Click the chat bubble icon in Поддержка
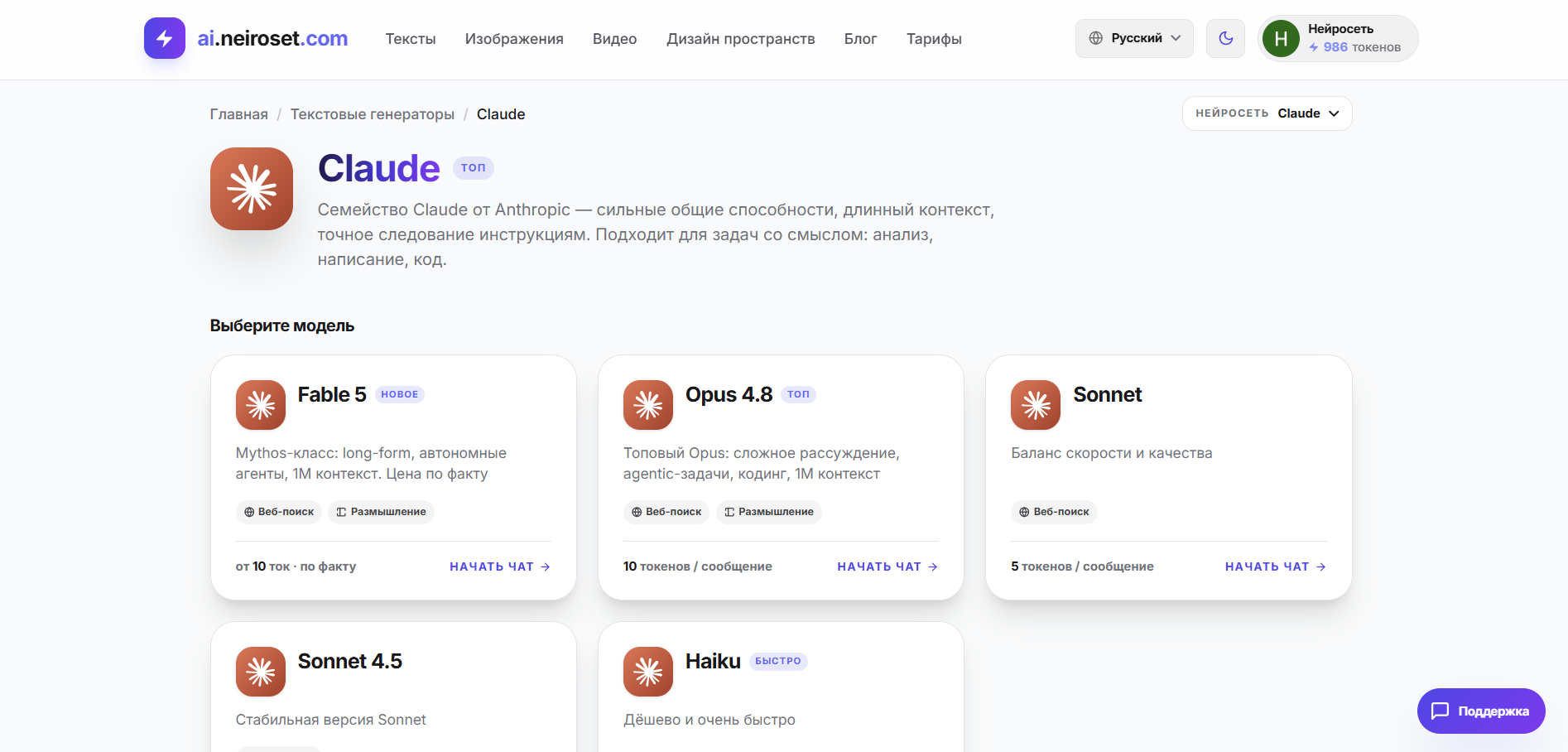This screenshot has height=752, width=1568. point(1441,711)
